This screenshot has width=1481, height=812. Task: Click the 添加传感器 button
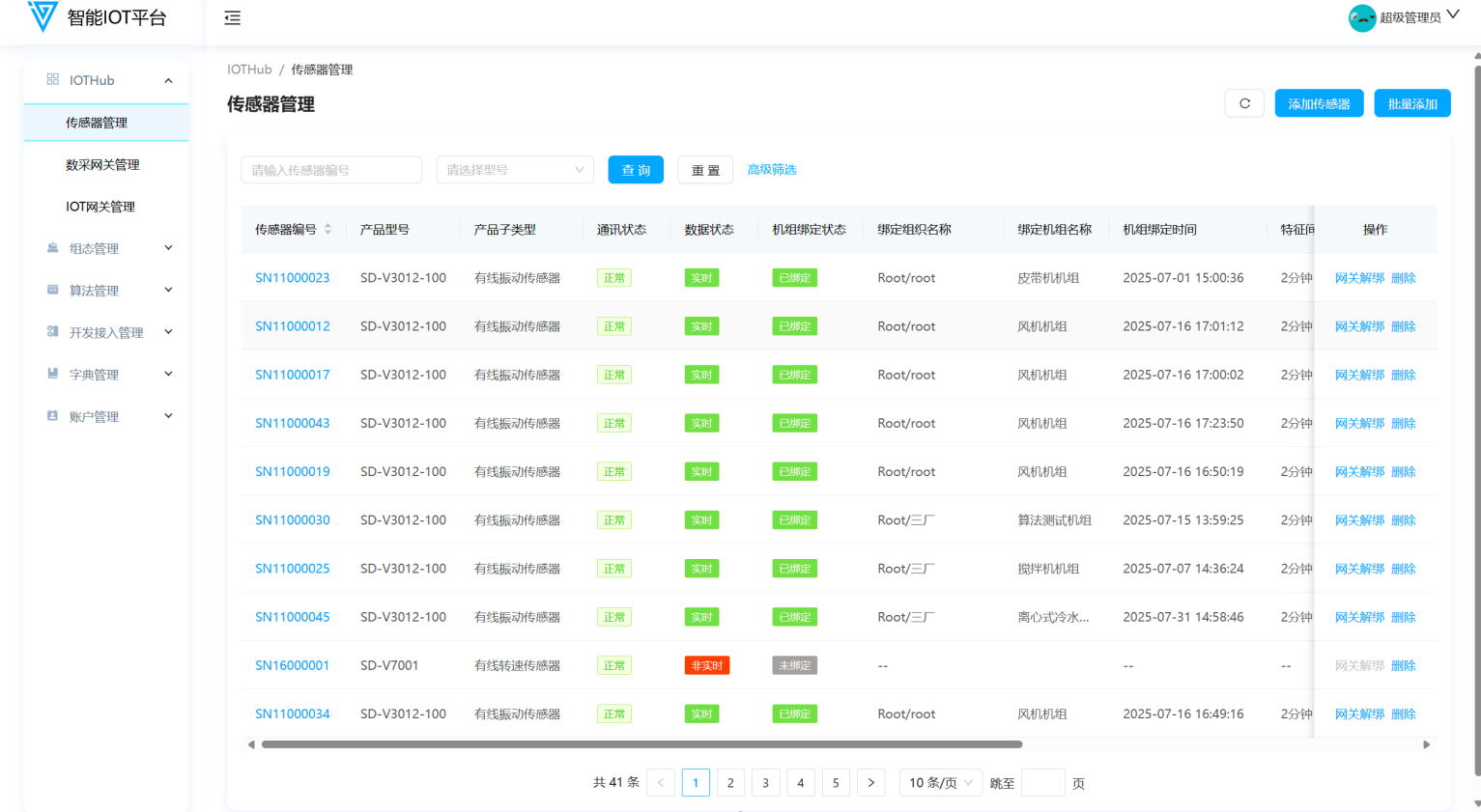pos(1319,103)
